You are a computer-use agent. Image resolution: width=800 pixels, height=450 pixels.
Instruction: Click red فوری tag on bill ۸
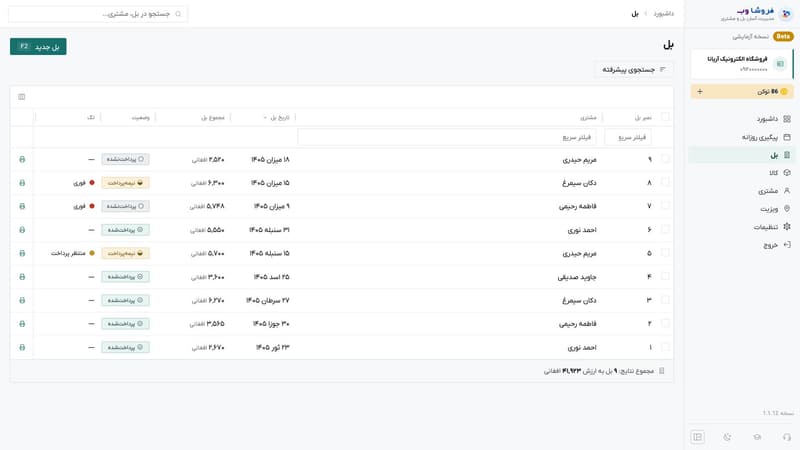[84, 183]
